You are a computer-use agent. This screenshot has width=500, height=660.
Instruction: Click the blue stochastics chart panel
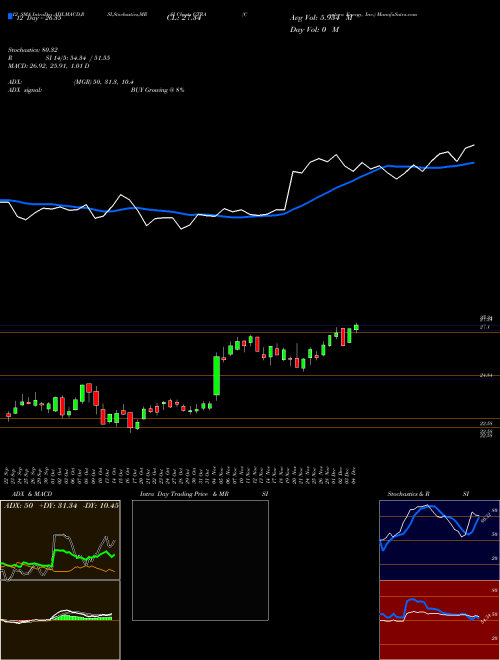(x=439, y=540)
